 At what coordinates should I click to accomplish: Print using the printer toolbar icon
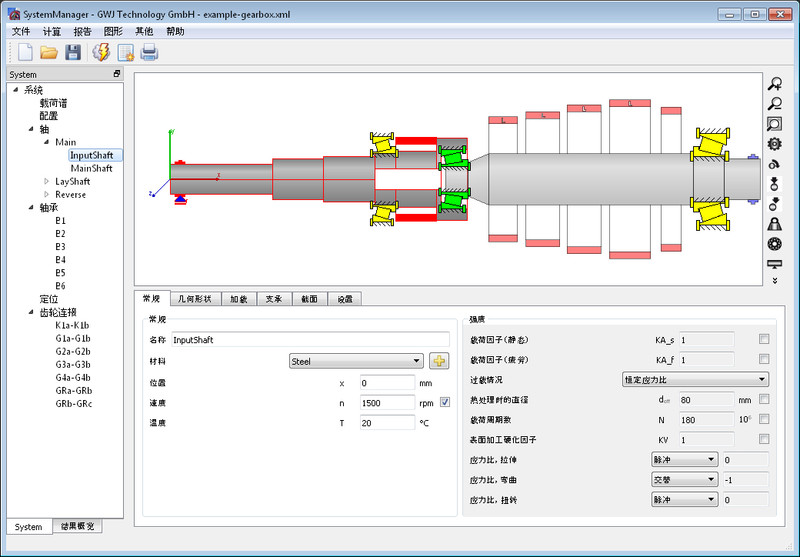149,52
